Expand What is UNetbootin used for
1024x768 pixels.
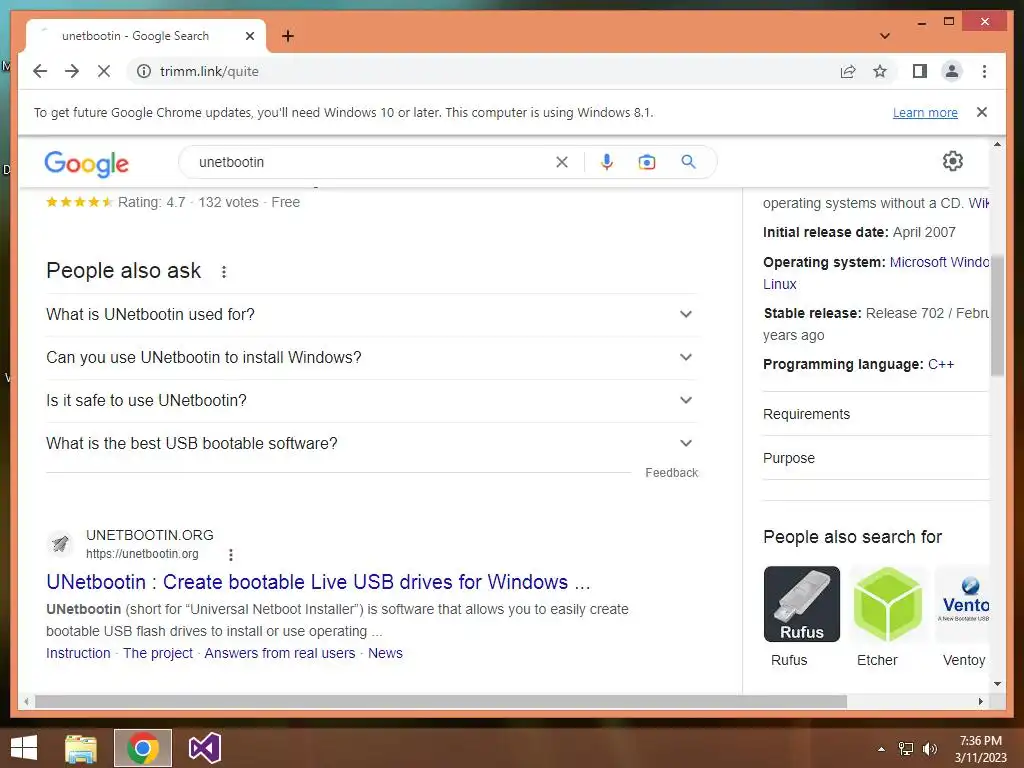(x=371, y=315)
